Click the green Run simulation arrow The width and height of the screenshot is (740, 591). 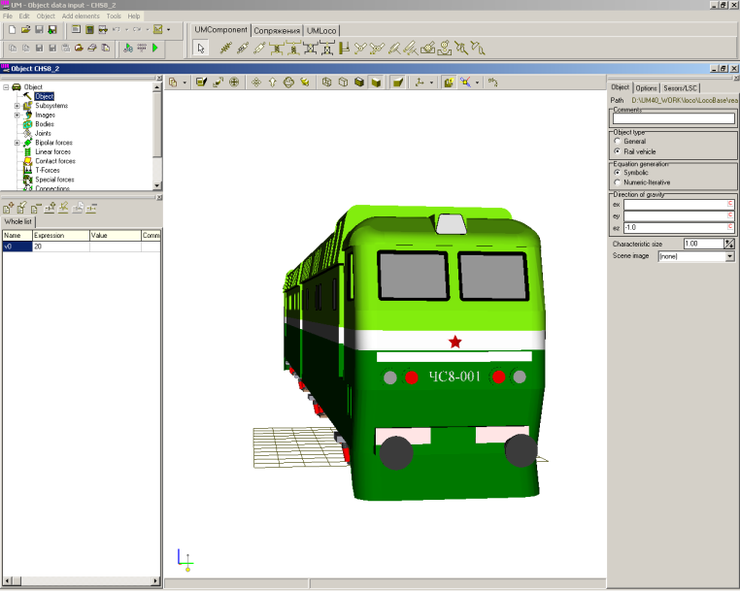pyautogui.click(x=155, y=48)
